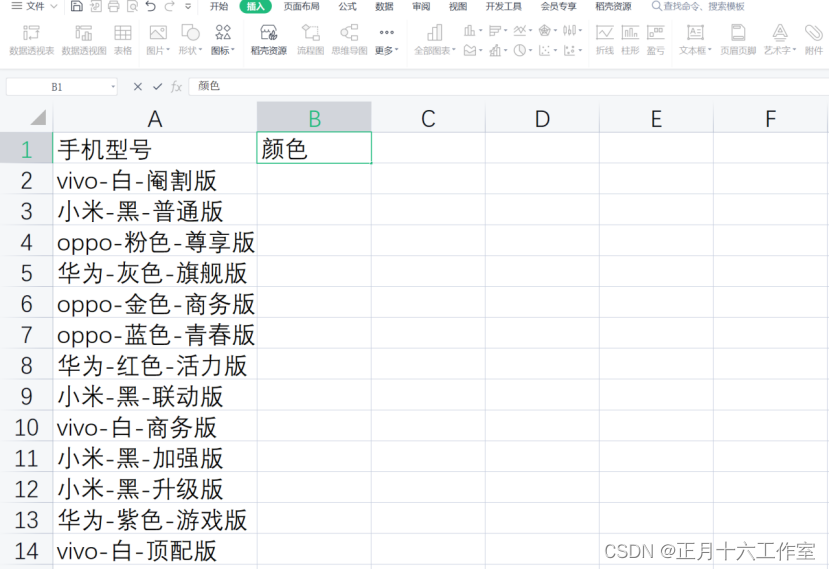
Task: Click cell '小米-黑-联动版'
Action: pos(155,396)
